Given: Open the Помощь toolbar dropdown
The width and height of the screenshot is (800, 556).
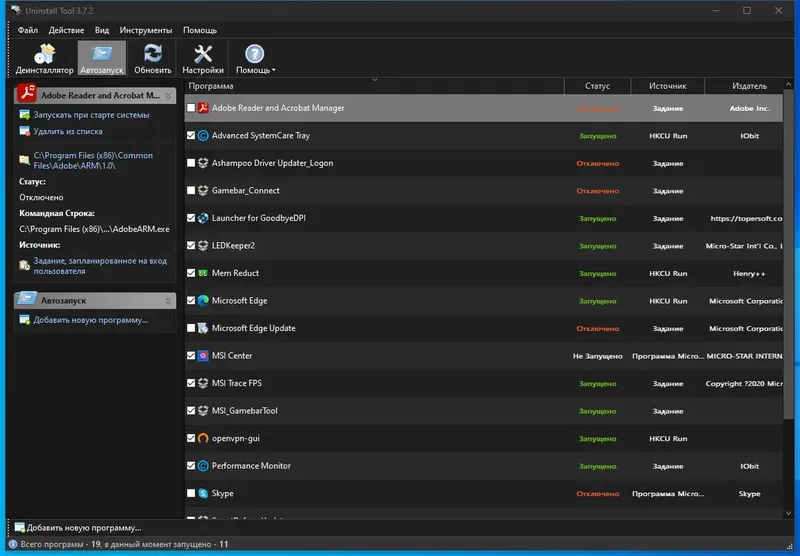Looking at the screenshot, I should click(x=255, y=59).
